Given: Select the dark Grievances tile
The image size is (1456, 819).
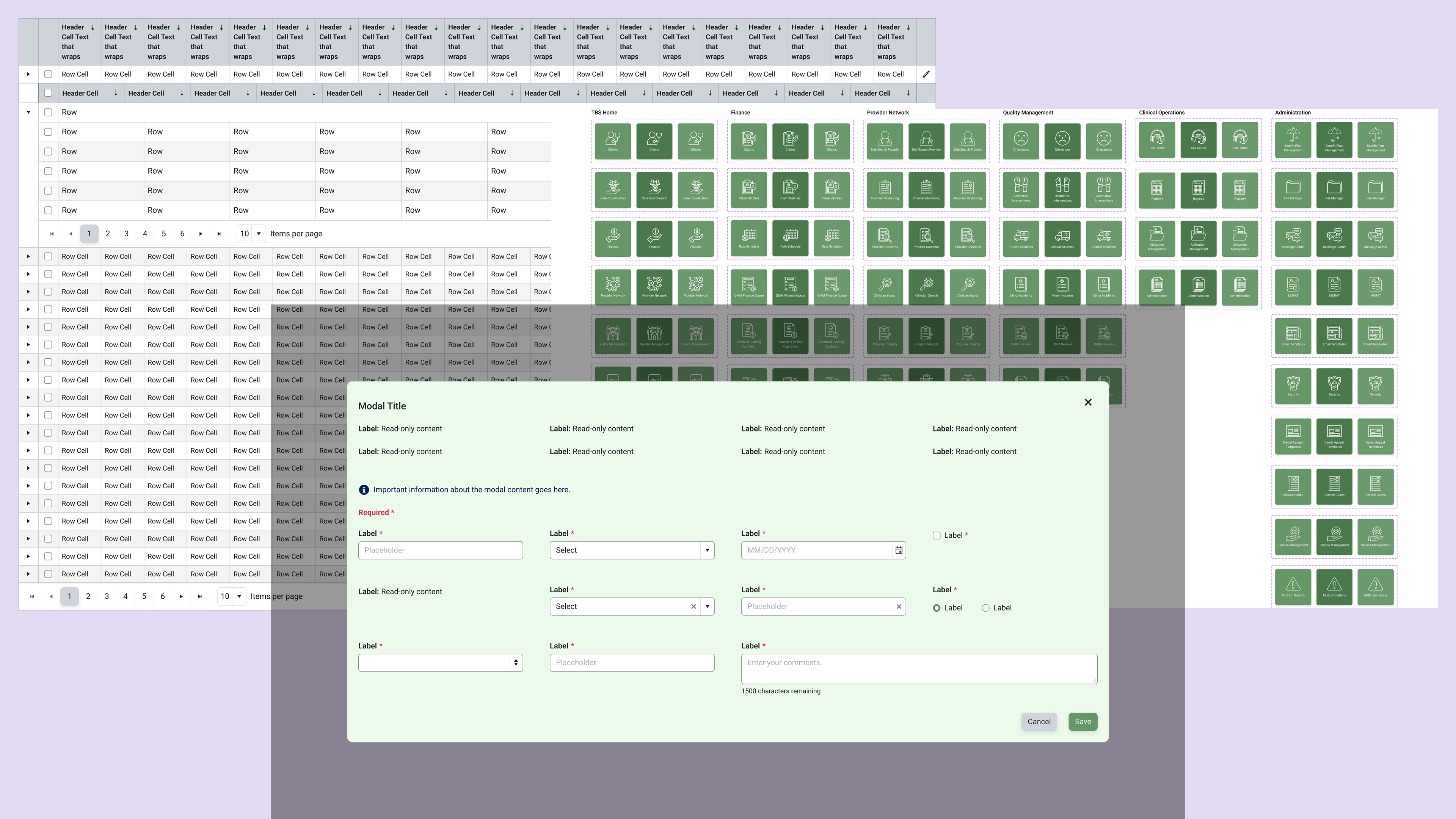Looking at the screenshot, I should pos(1062,141).
